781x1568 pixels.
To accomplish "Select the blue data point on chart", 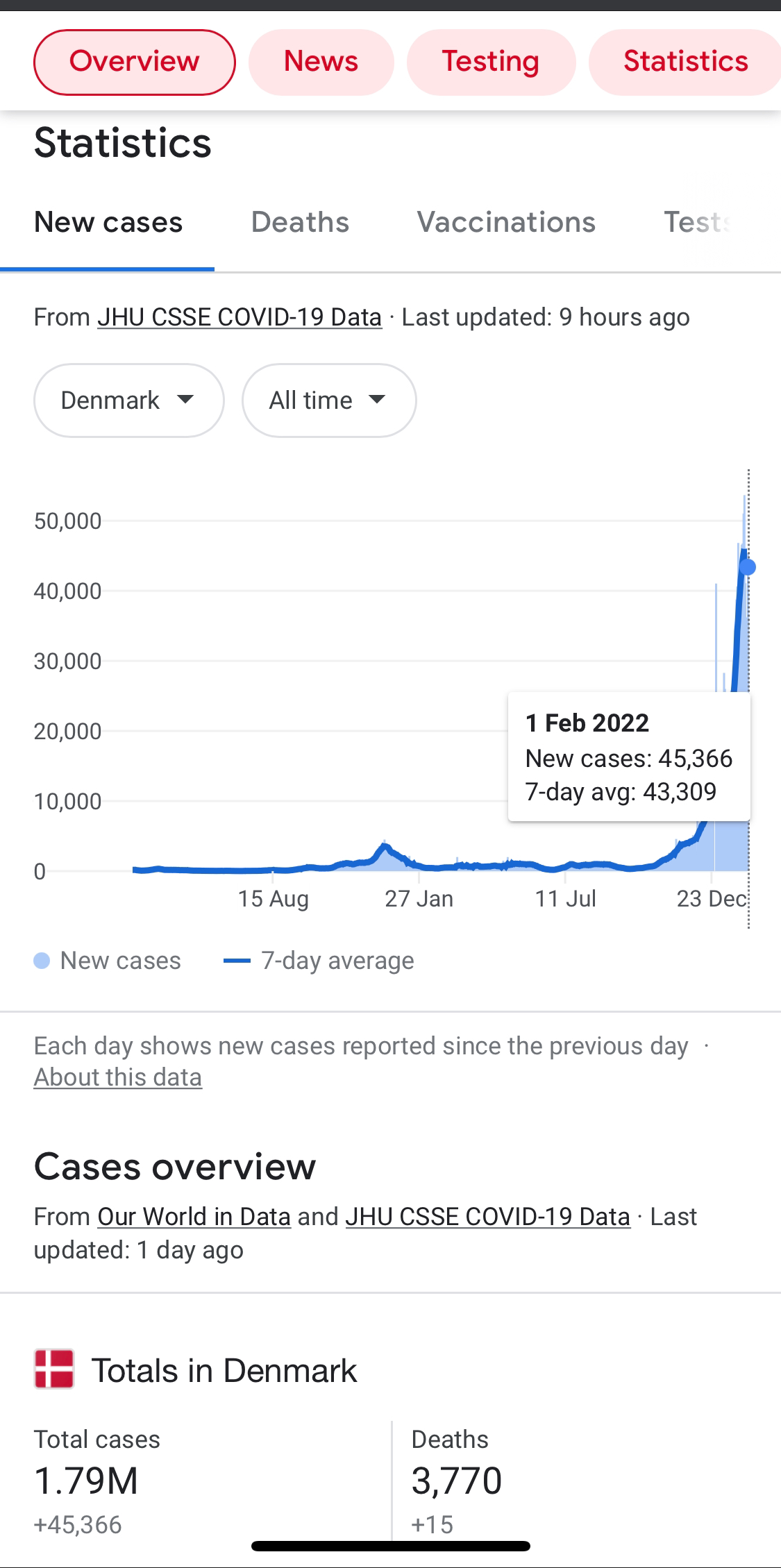I will (x=748, y=567).
